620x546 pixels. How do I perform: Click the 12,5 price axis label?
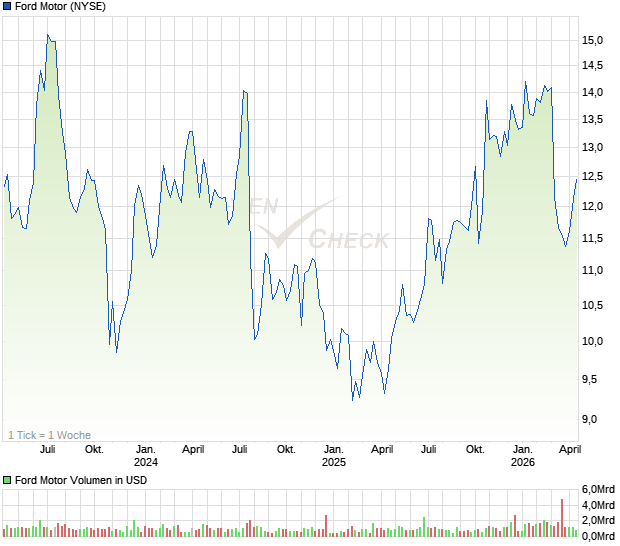pos(592,176)
